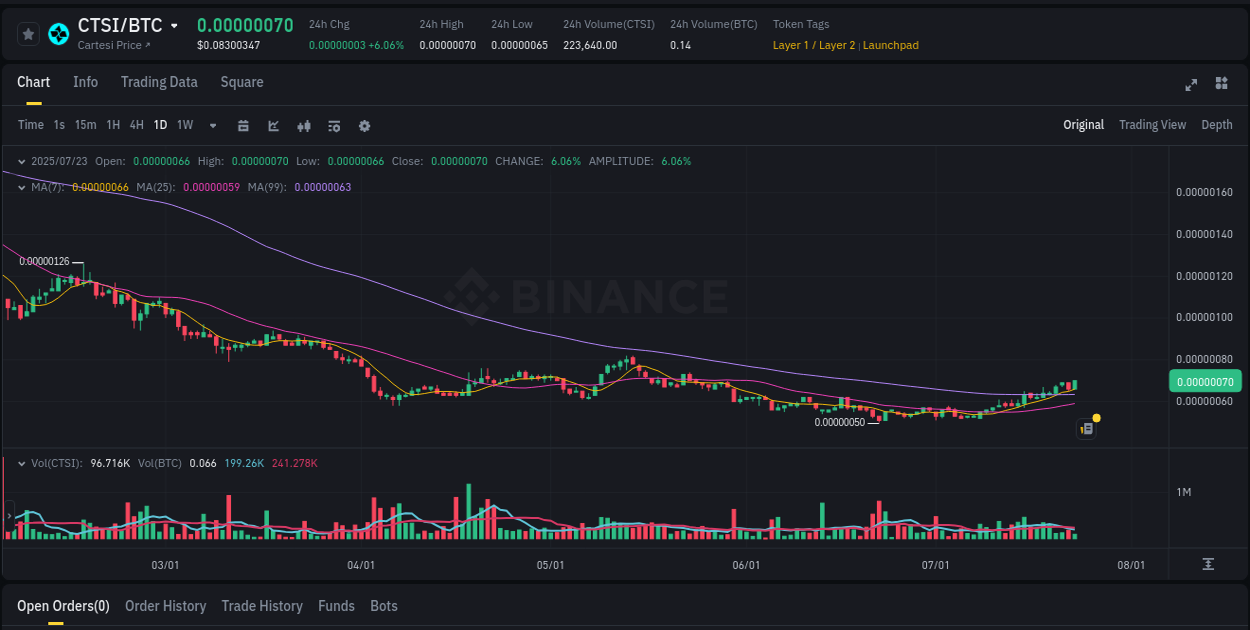Switch to the Trading Data tab
The width and height of the screenshot is (1250, 630).
(159, 82)
